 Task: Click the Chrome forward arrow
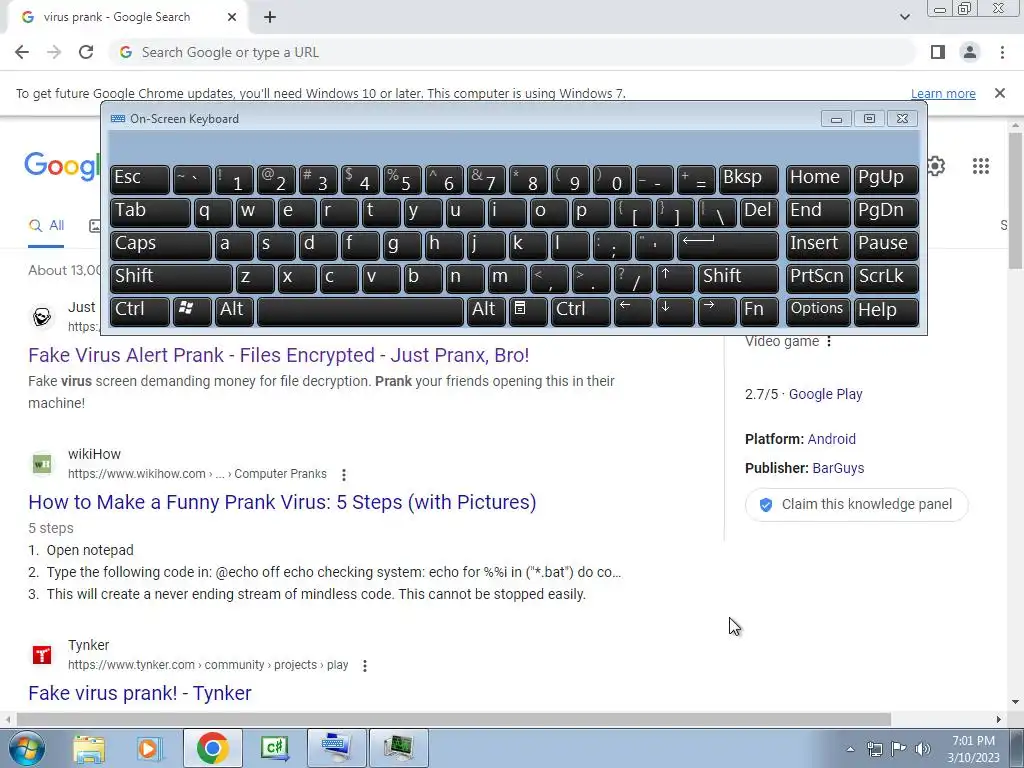54,52
